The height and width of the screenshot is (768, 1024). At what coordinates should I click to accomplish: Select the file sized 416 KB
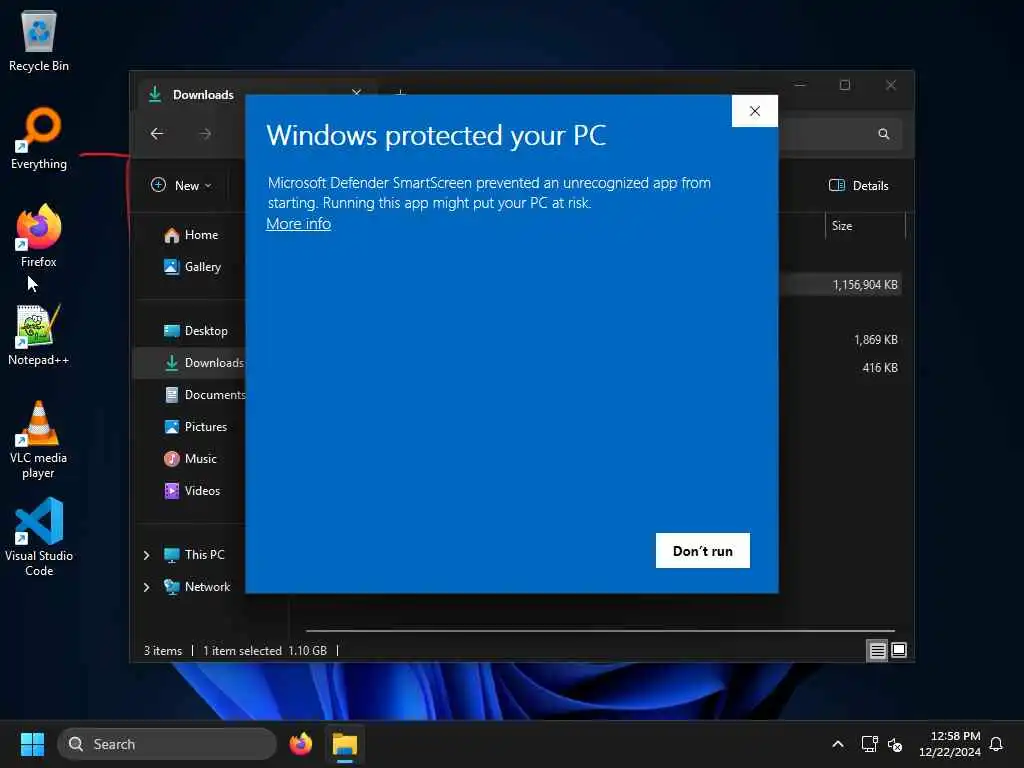click(880, 368)
